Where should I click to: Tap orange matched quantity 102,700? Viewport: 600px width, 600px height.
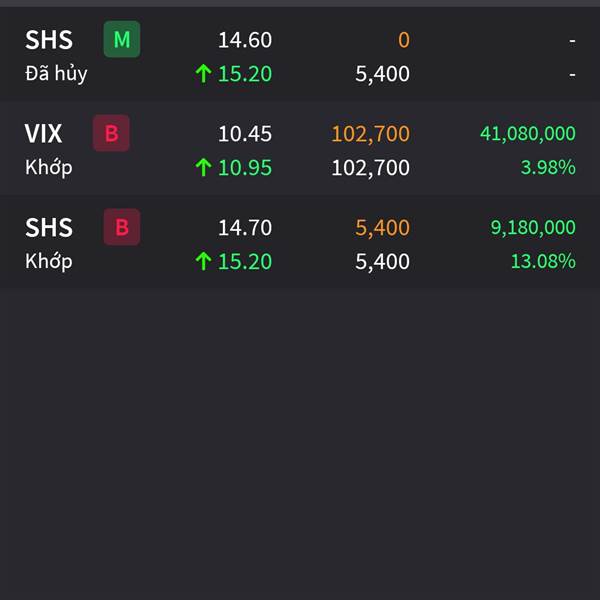tap(370, 134)
